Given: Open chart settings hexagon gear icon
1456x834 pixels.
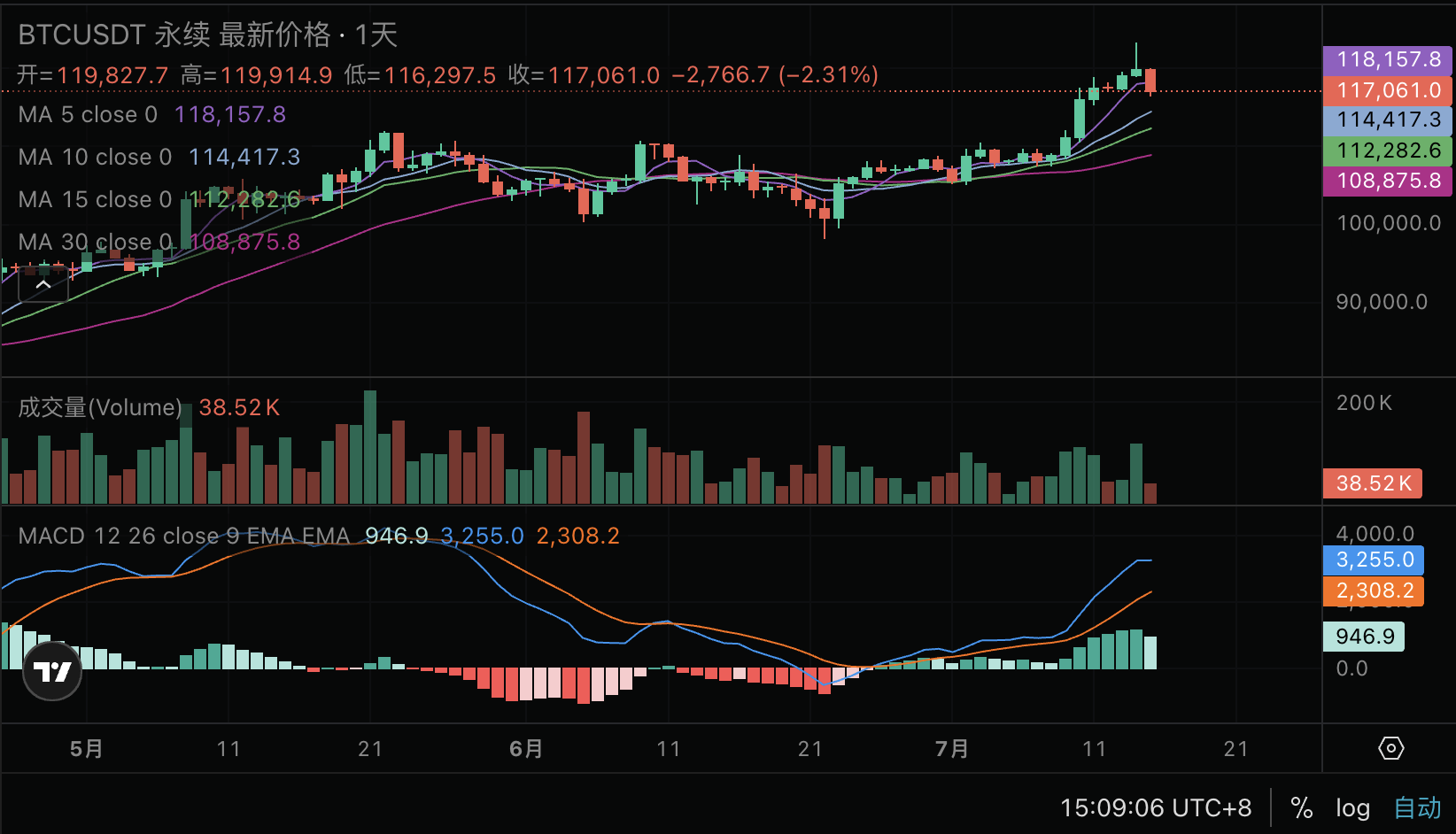Looking at the screenshot, I should coord(1390,748).
